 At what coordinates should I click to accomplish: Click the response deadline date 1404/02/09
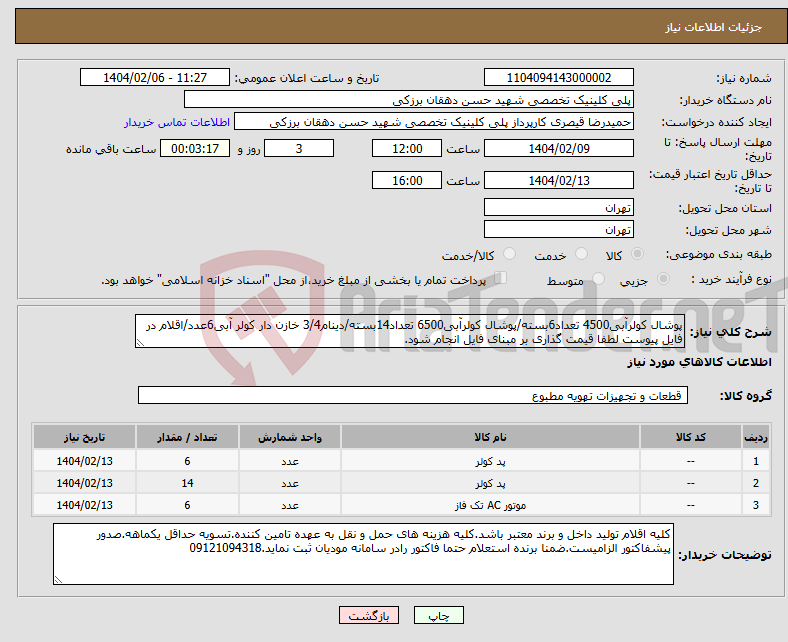tap(558, 148)
